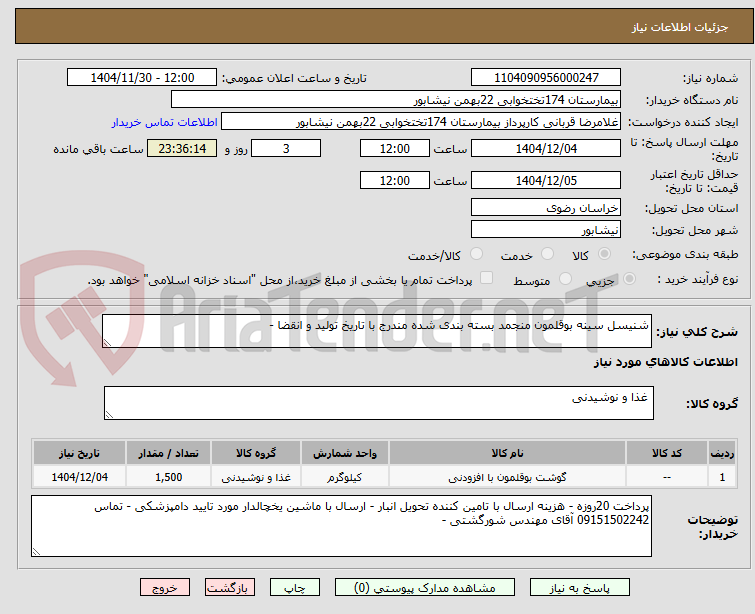Click the بازگشت back button
This screenshot has width=755, height=614.
click(230, 588)
